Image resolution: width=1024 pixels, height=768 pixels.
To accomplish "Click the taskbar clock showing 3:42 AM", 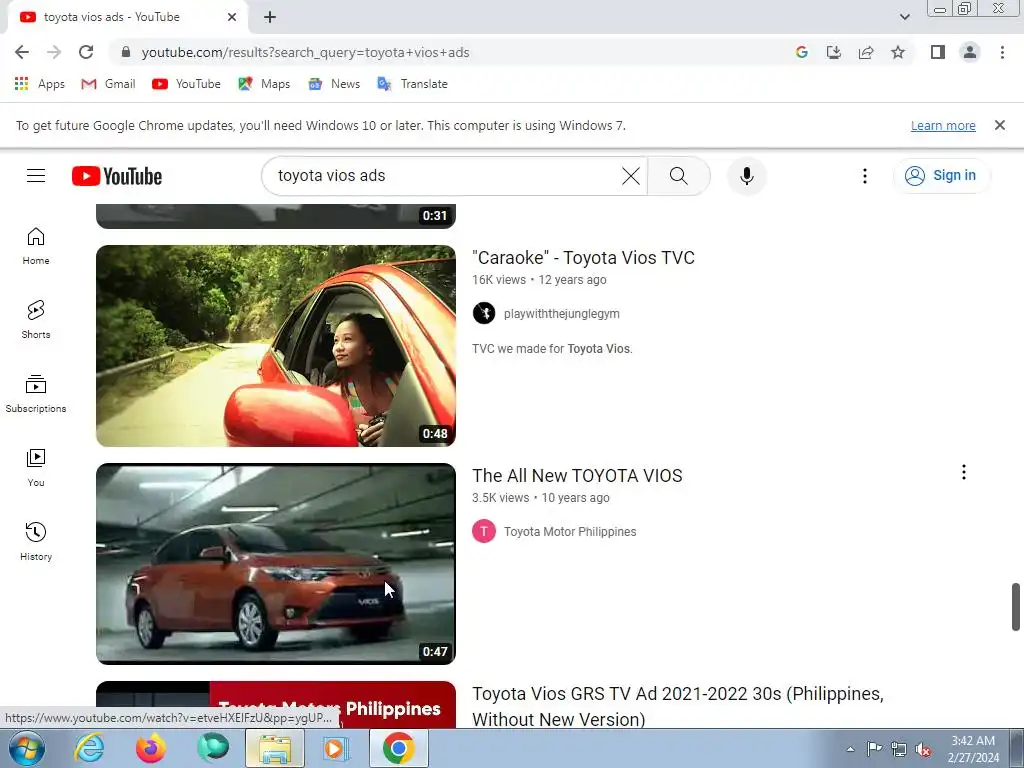I will point(973,749).
